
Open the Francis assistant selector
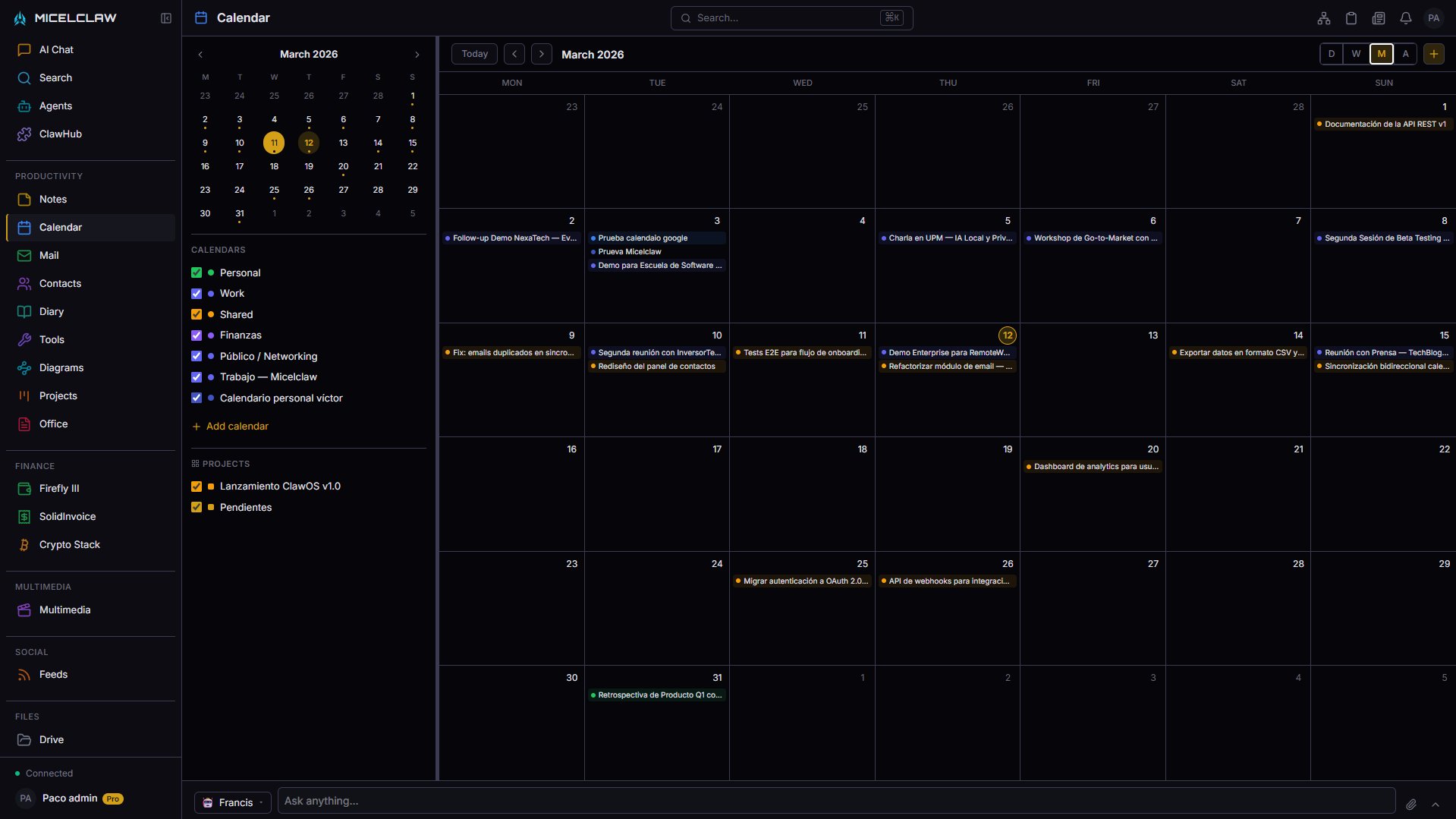coord(232,802)
